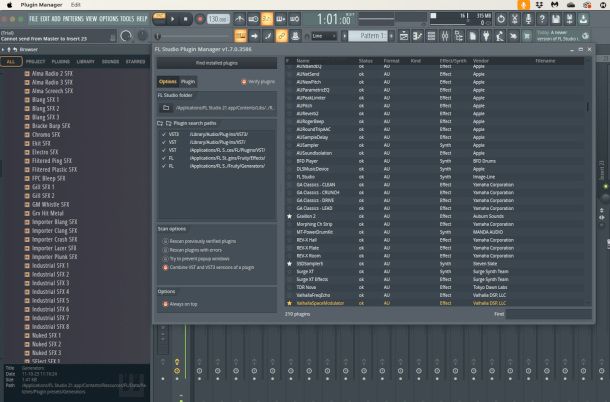The width and height of the screenshot is (610, 402).
Task: Enable Rescan plugins with errors option
Action: (x=165, y=250)
